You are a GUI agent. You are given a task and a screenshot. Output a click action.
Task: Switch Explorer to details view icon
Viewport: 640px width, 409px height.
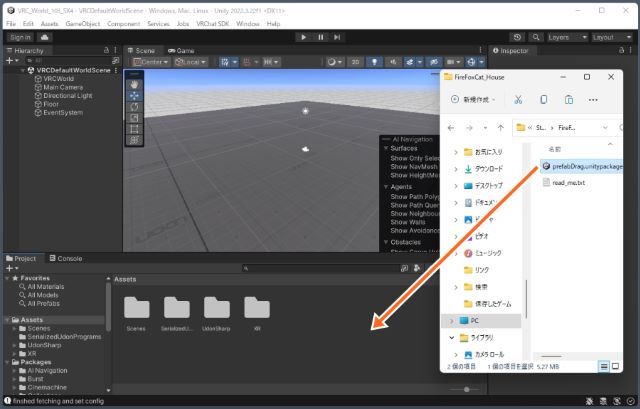(604, 366)
